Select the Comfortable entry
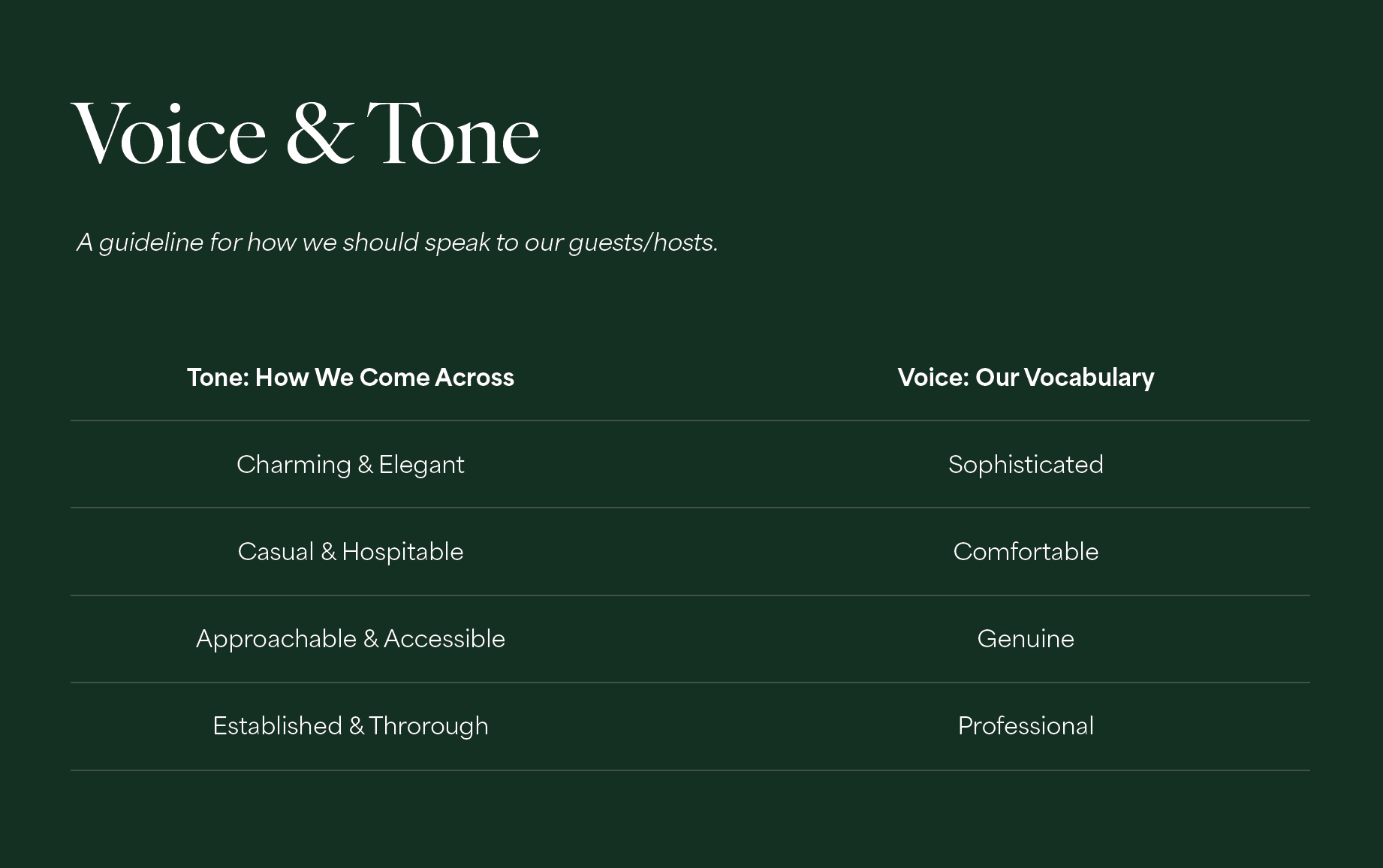The width and height of the screenshot is (1383, 868). coord(1026,552)
